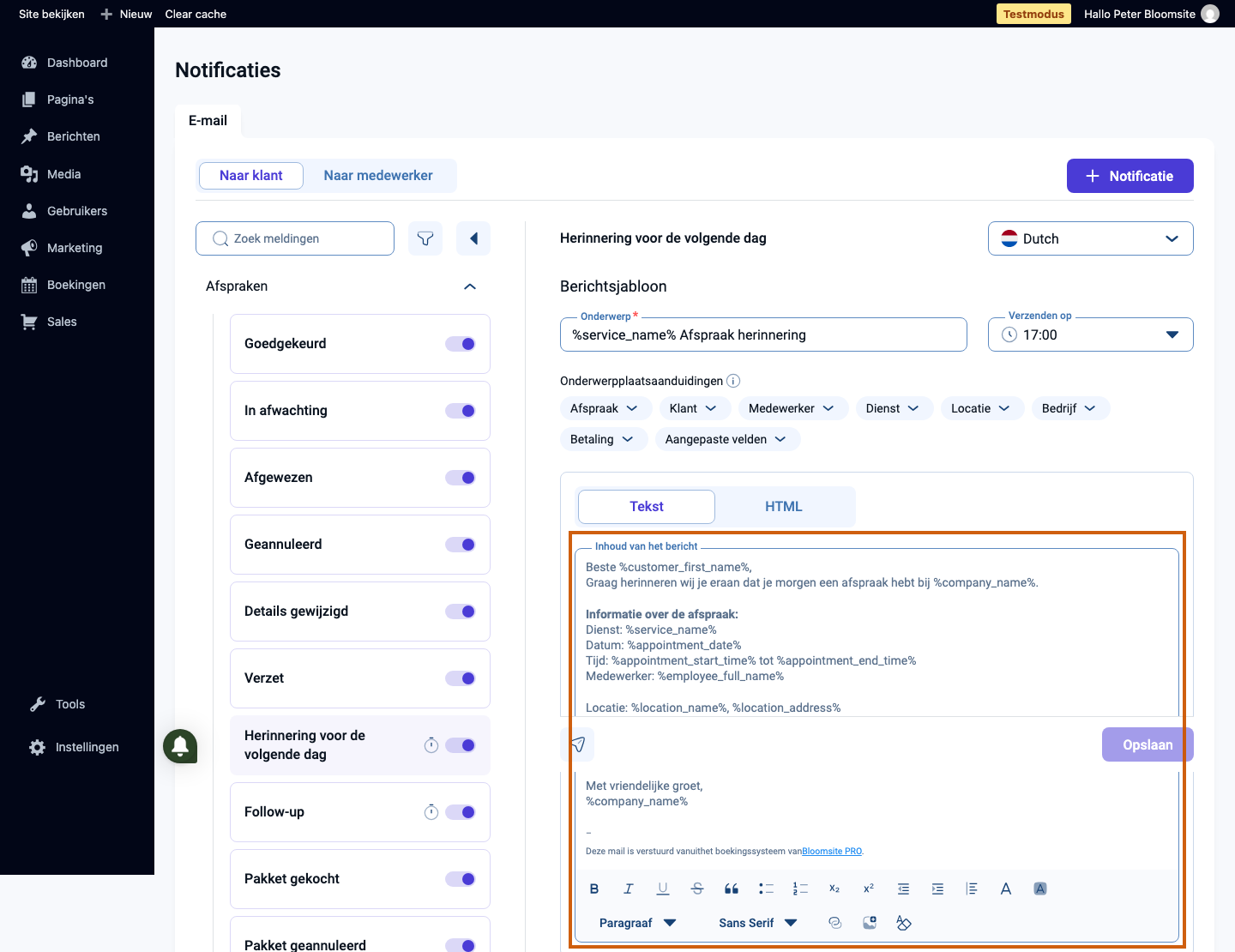Toggle the Details gewijzigd notification

[x=461, y=612]
